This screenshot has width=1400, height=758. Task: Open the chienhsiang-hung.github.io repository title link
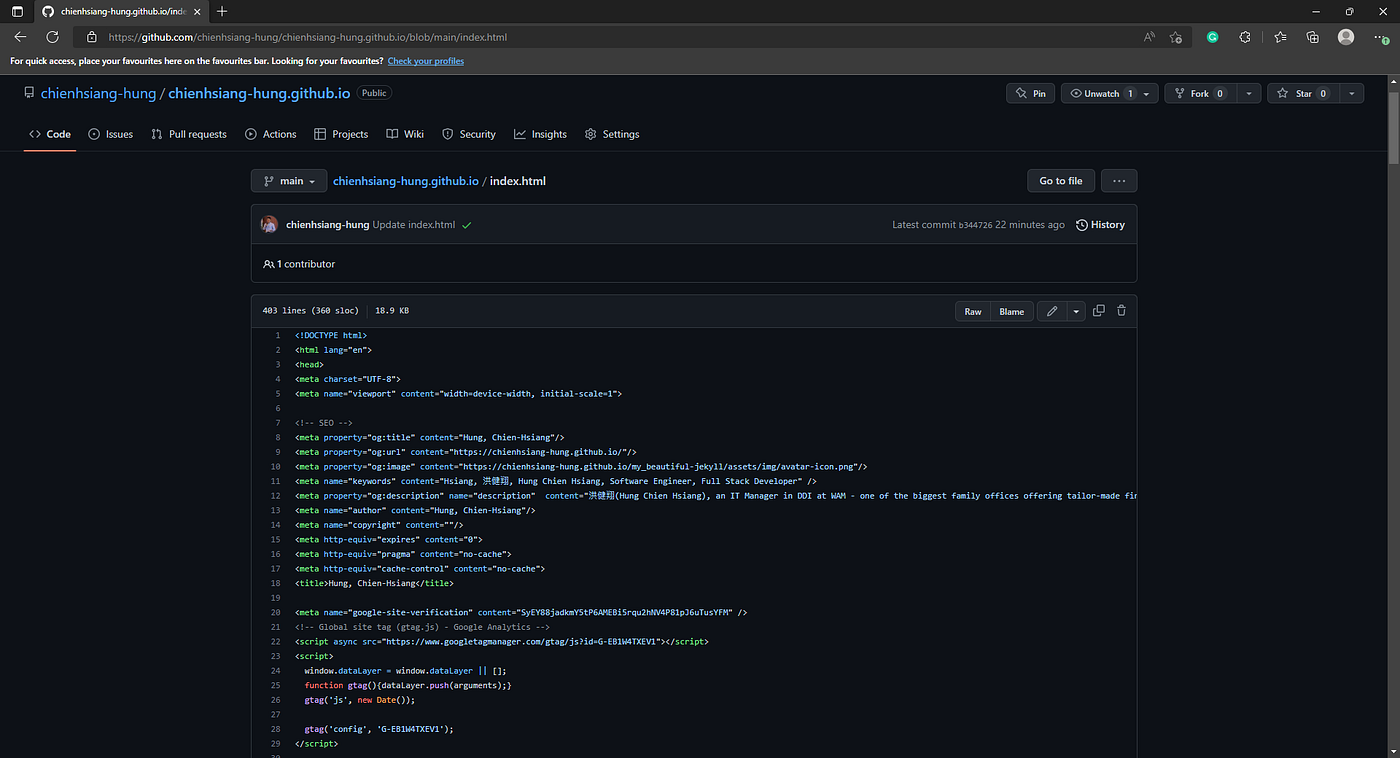click(259, 93)
